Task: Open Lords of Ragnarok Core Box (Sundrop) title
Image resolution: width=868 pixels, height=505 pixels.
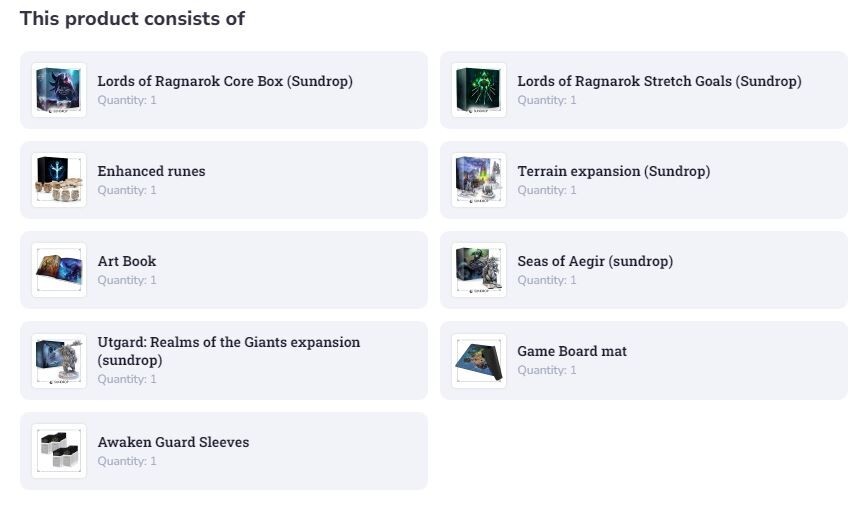Action: [x=225, y=81]
